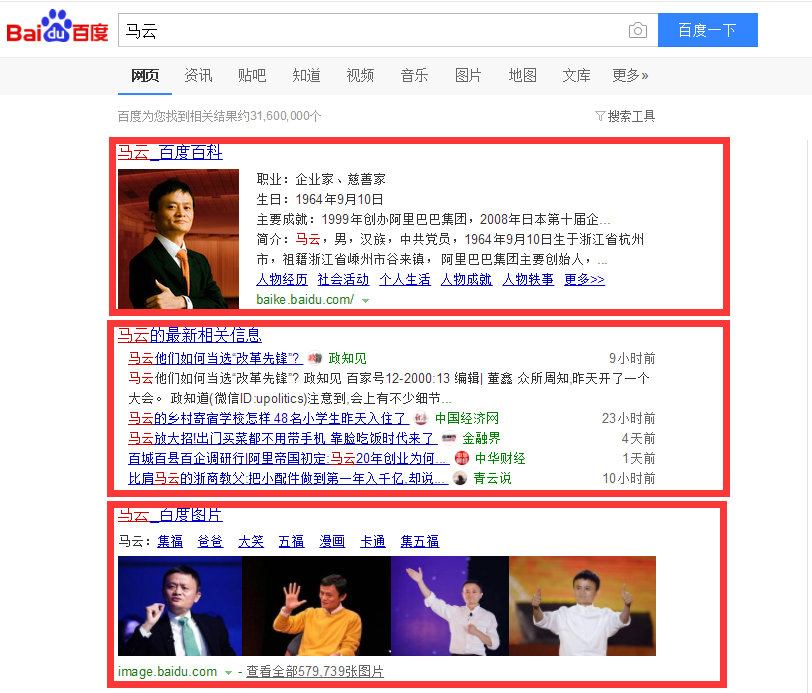This screenshot has height=693, width=812.
Task: Expand dropdown arrow next to image.baidu.com
Action: (x=228, y=673)
